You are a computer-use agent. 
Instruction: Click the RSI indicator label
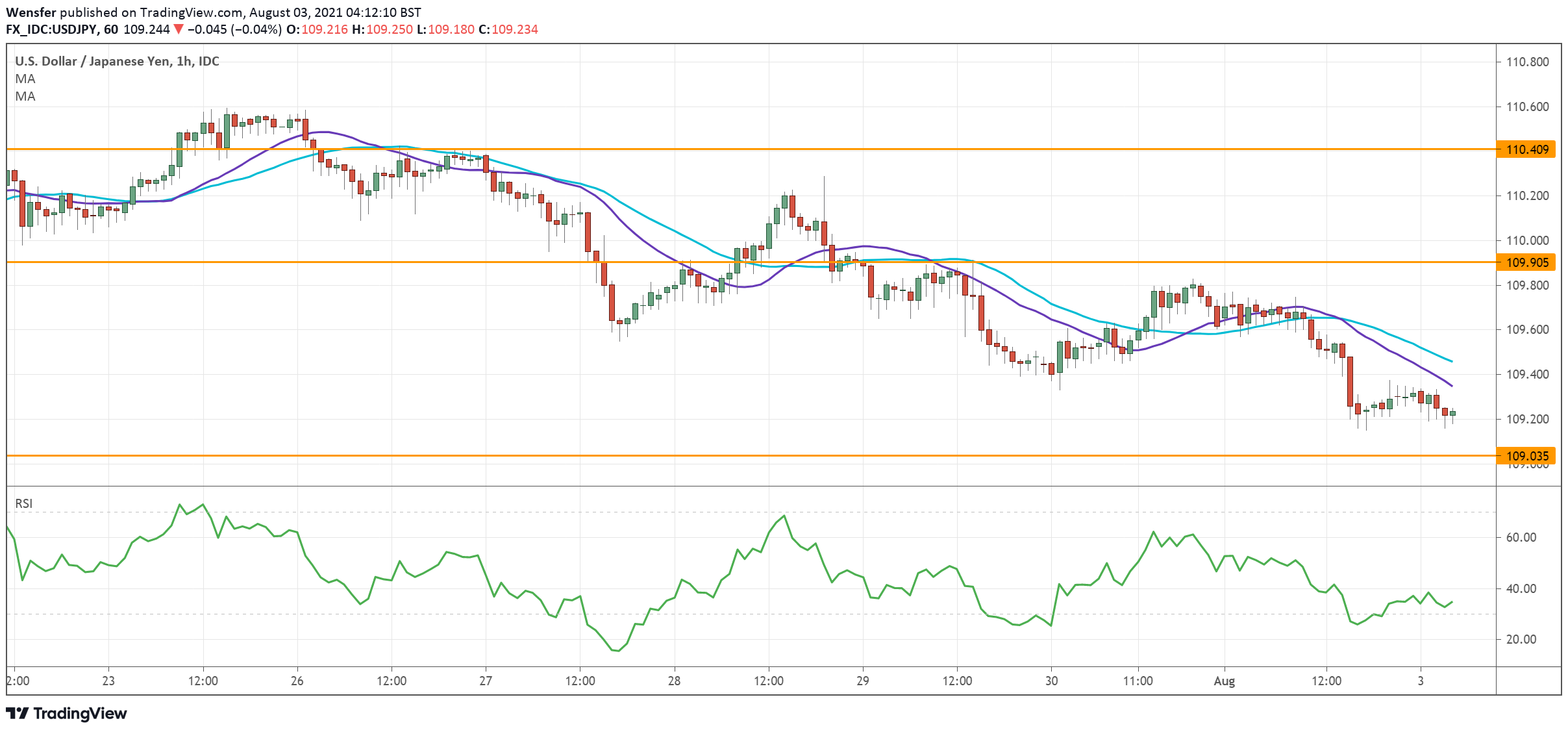tap(24, 503)
